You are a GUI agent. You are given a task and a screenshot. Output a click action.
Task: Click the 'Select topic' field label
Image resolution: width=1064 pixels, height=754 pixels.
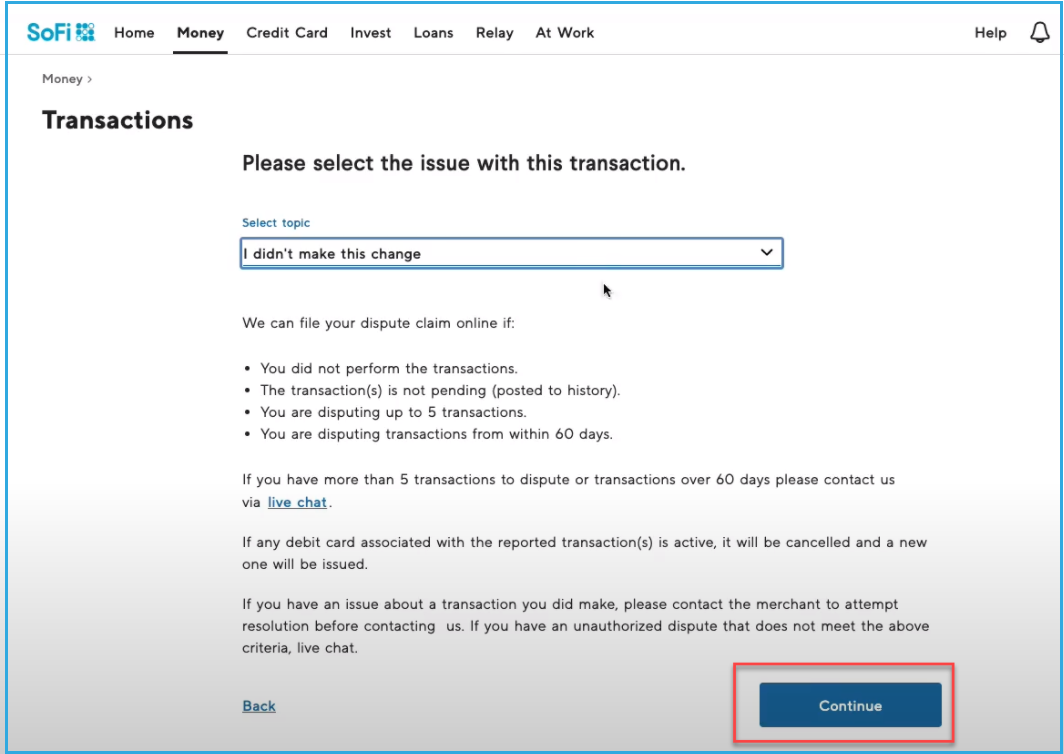click(276, 223)
